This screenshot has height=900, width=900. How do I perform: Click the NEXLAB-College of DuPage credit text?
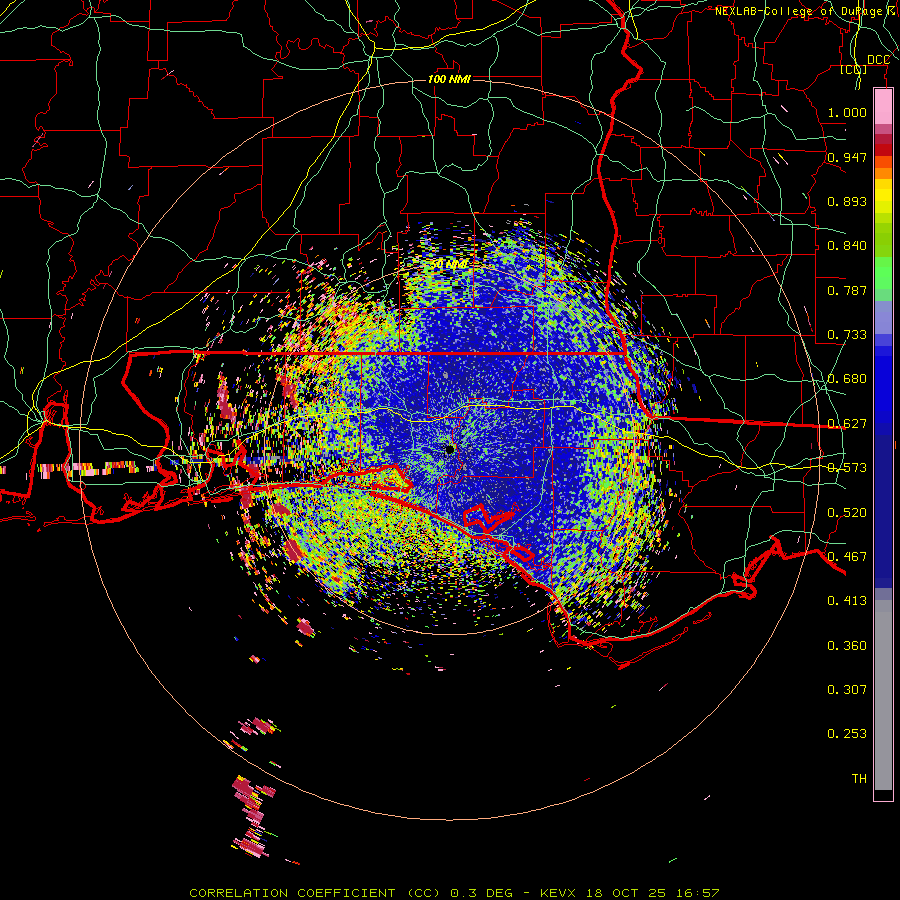click(806, 11)
